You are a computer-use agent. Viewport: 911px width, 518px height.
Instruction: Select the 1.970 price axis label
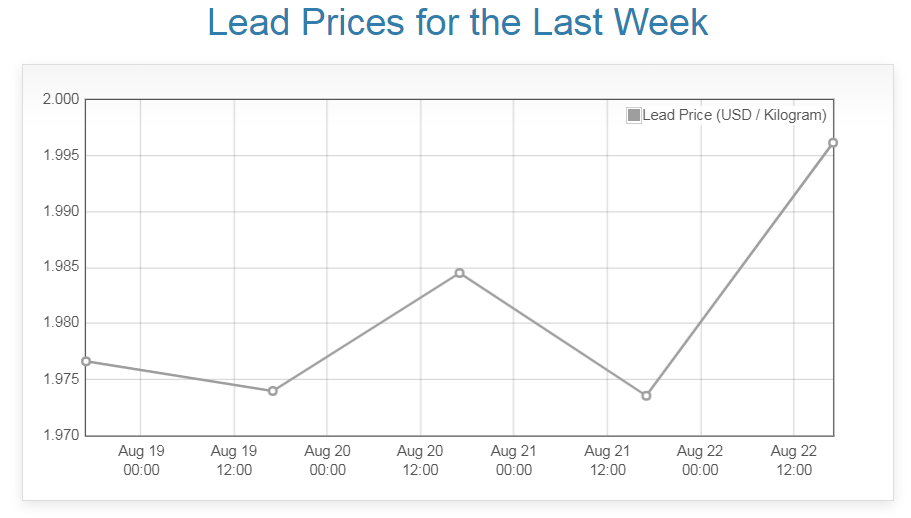(60, 435)
